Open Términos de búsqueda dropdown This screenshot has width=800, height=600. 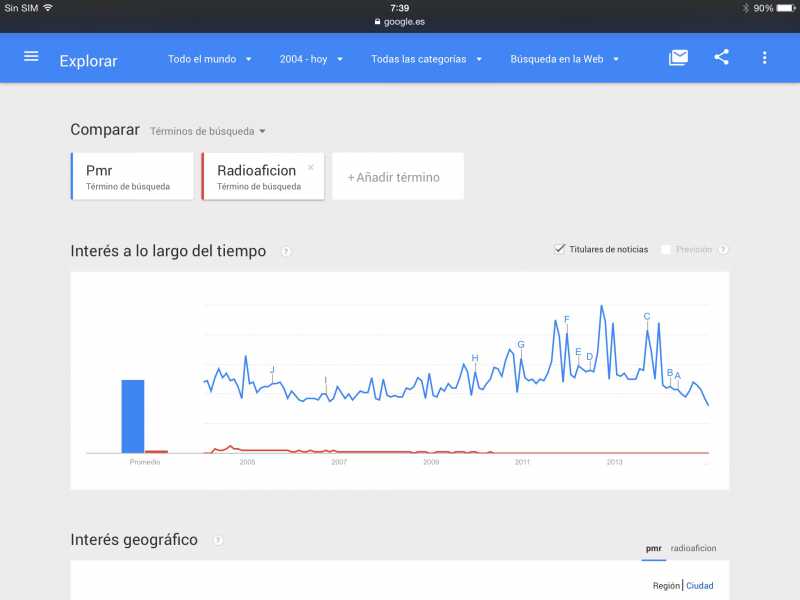tap(208, 131)
